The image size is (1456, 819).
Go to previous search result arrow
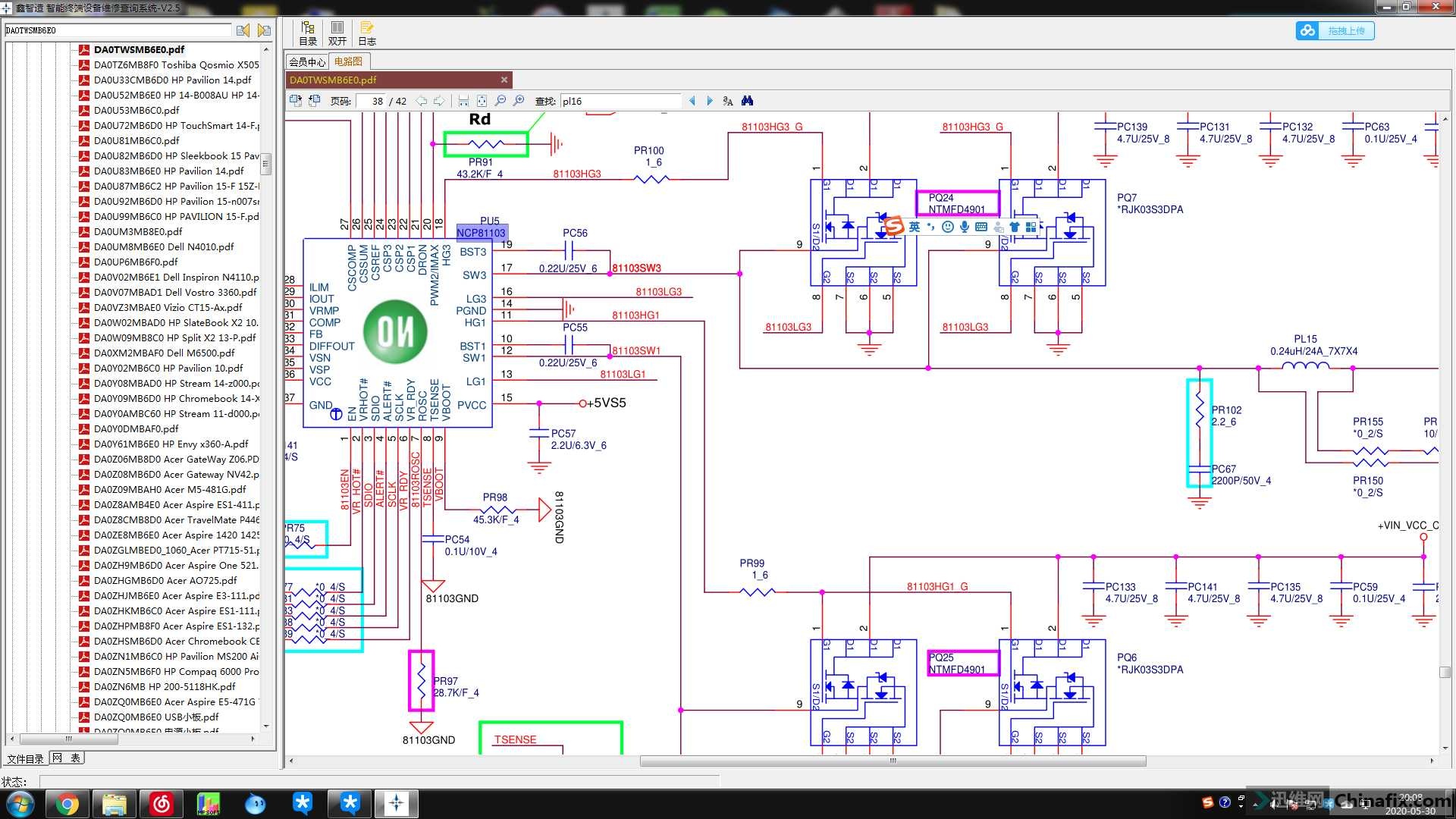point(692,101)
